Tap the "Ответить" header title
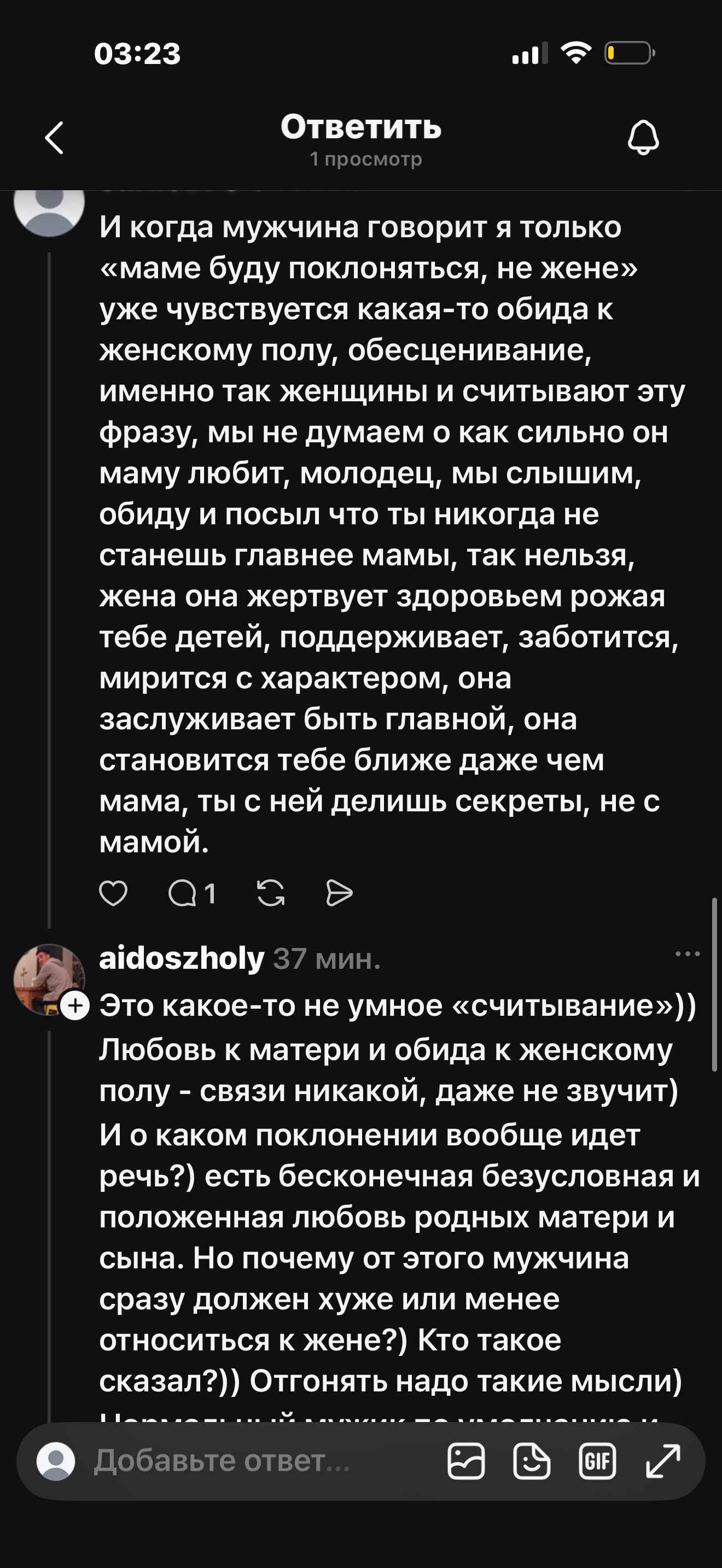722x1568 pixels. [361, 127]
